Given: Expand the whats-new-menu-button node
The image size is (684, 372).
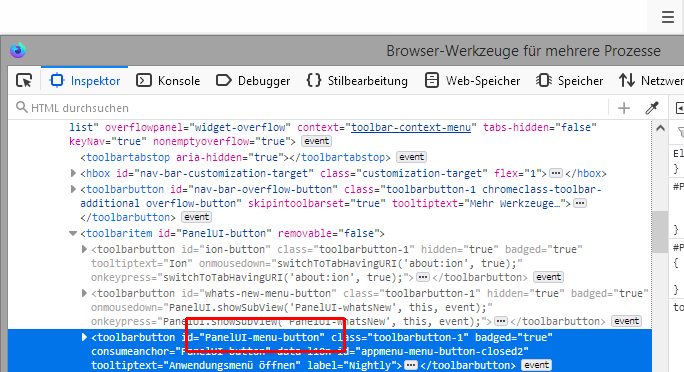Looking at the screenshot, I should (85, 293).
